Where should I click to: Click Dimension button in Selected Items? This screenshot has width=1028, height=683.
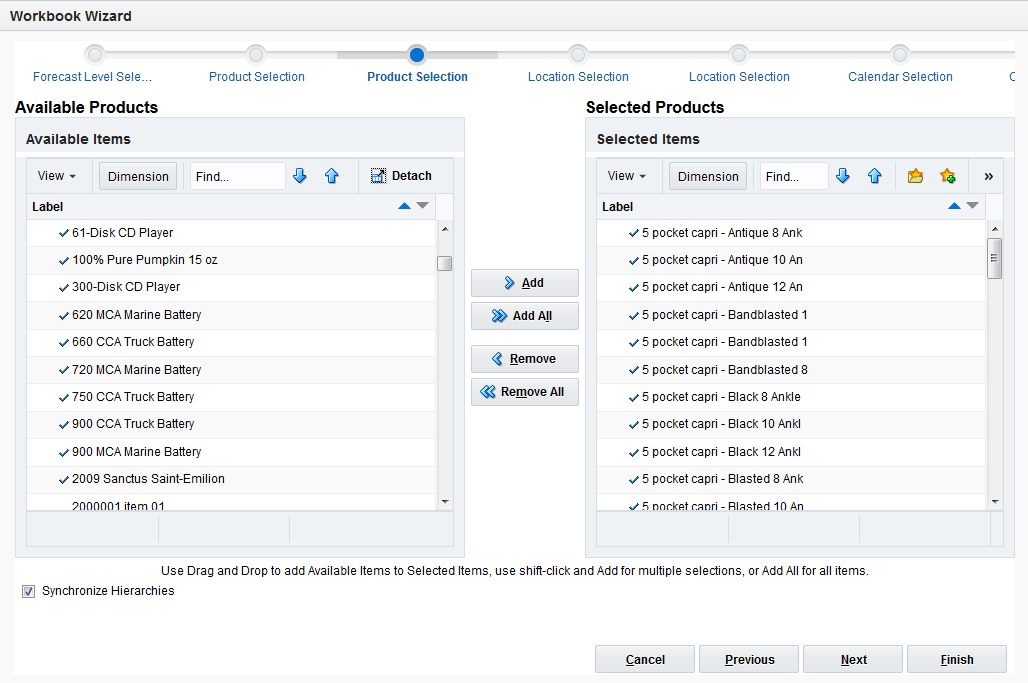click(x=708, y=176)
